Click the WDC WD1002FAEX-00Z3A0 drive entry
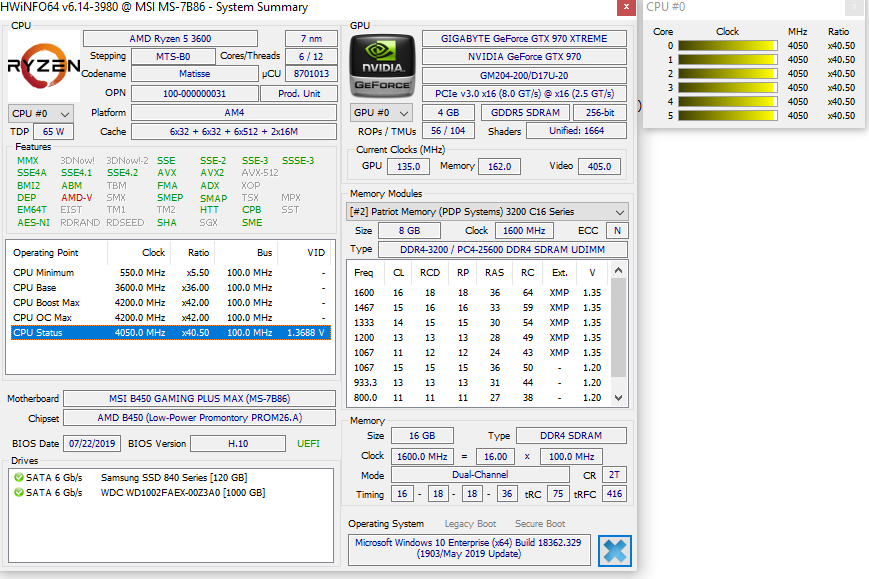This screenshot has width=869, height=579. (x=183, y=492)
